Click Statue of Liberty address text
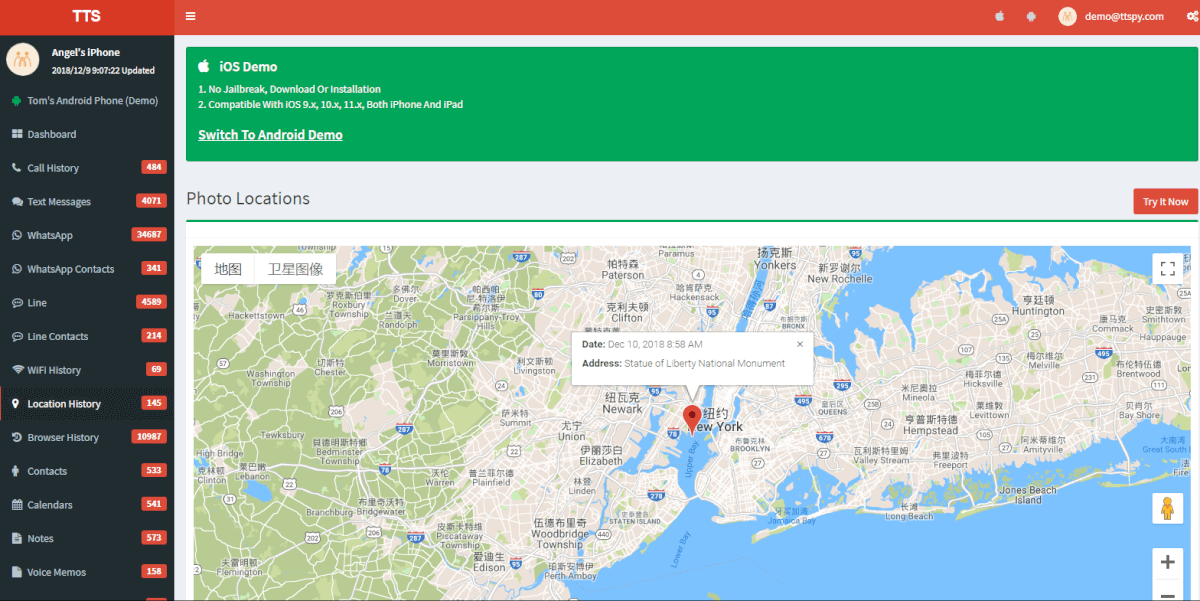The image size is (1200, 601). click(x=705, y=363)
